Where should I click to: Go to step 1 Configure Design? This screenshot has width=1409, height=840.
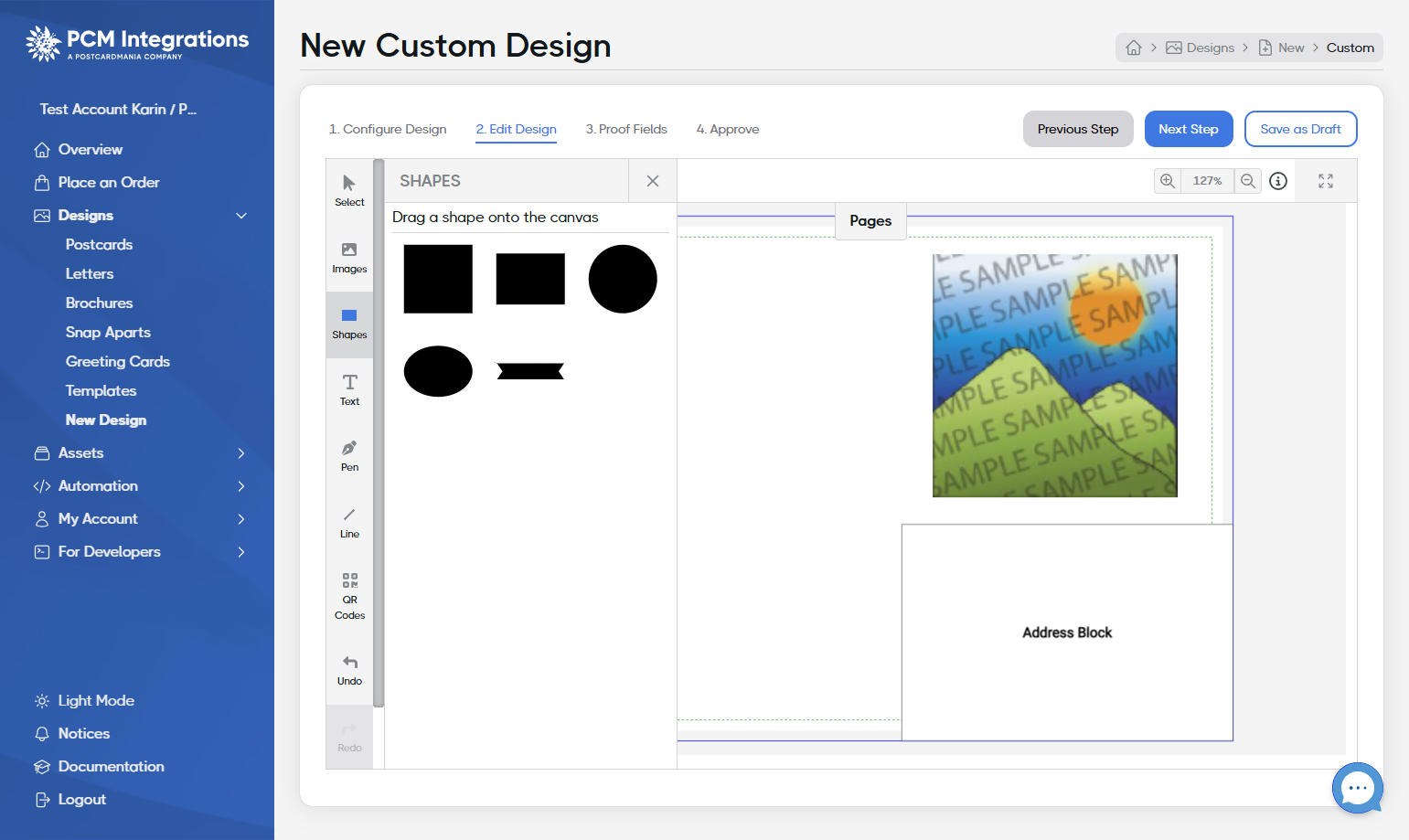[388, 130]
